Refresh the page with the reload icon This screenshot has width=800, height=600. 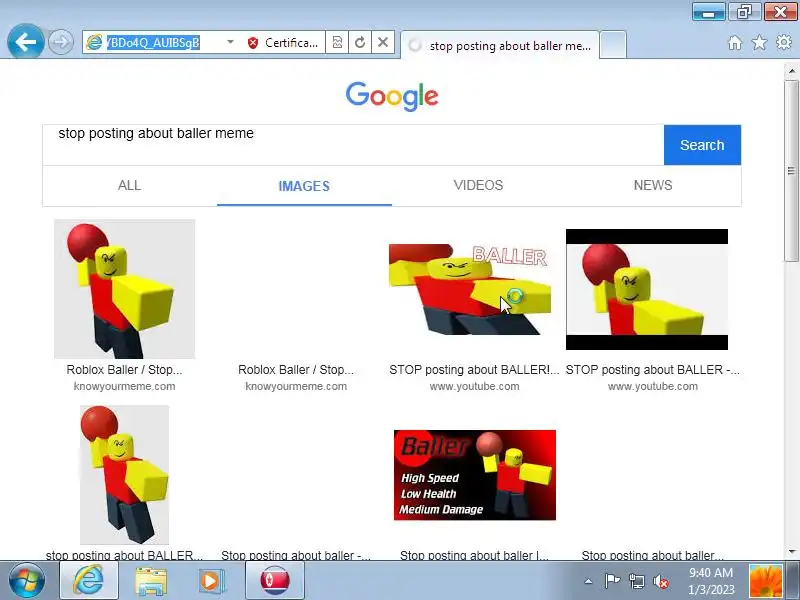(360, 42)
